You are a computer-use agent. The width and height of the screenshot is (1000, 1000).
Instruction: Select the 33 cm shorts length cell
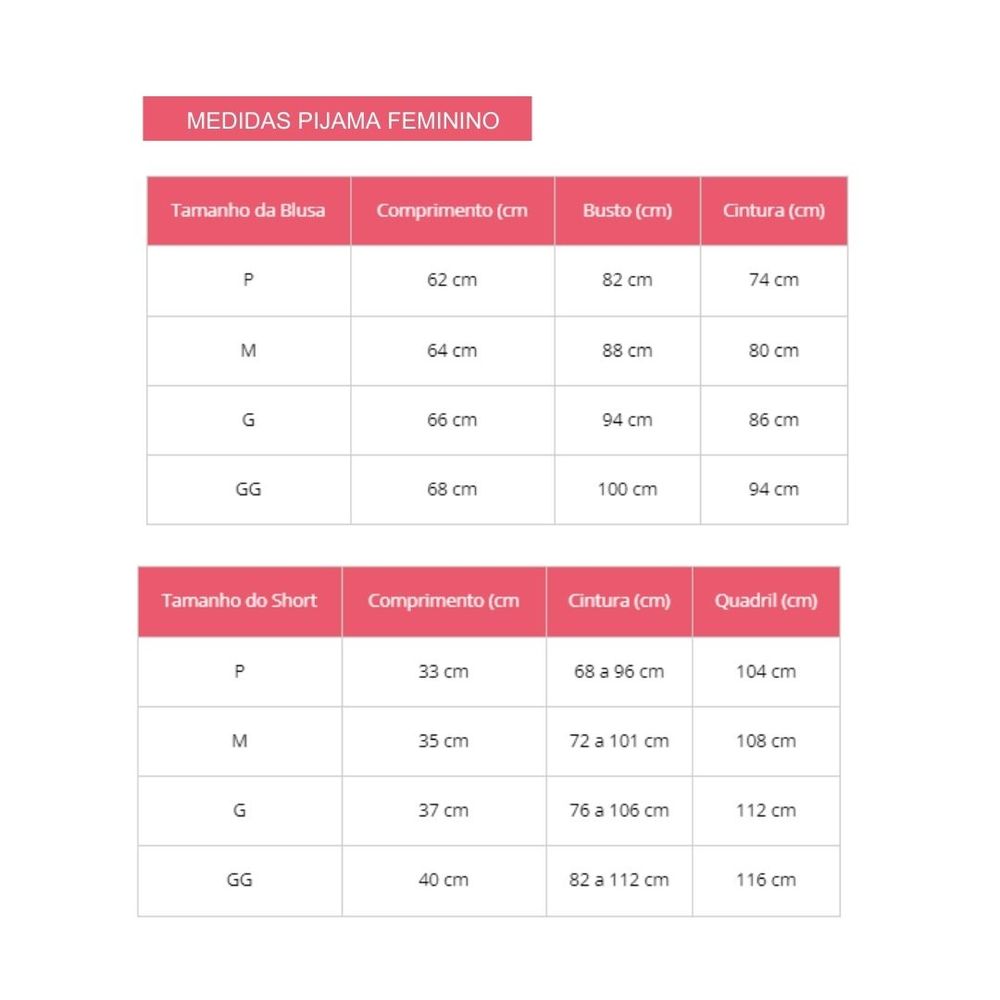pos(443,672)
